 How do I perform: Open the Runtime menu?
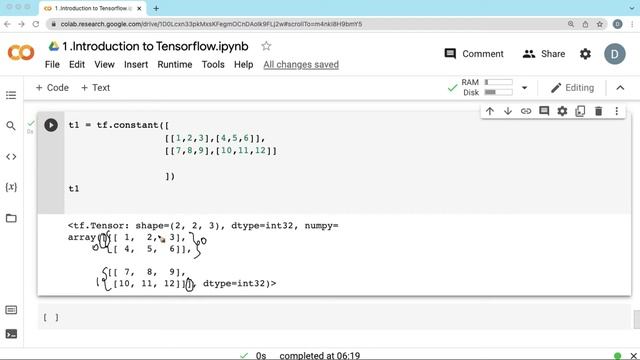175,64
